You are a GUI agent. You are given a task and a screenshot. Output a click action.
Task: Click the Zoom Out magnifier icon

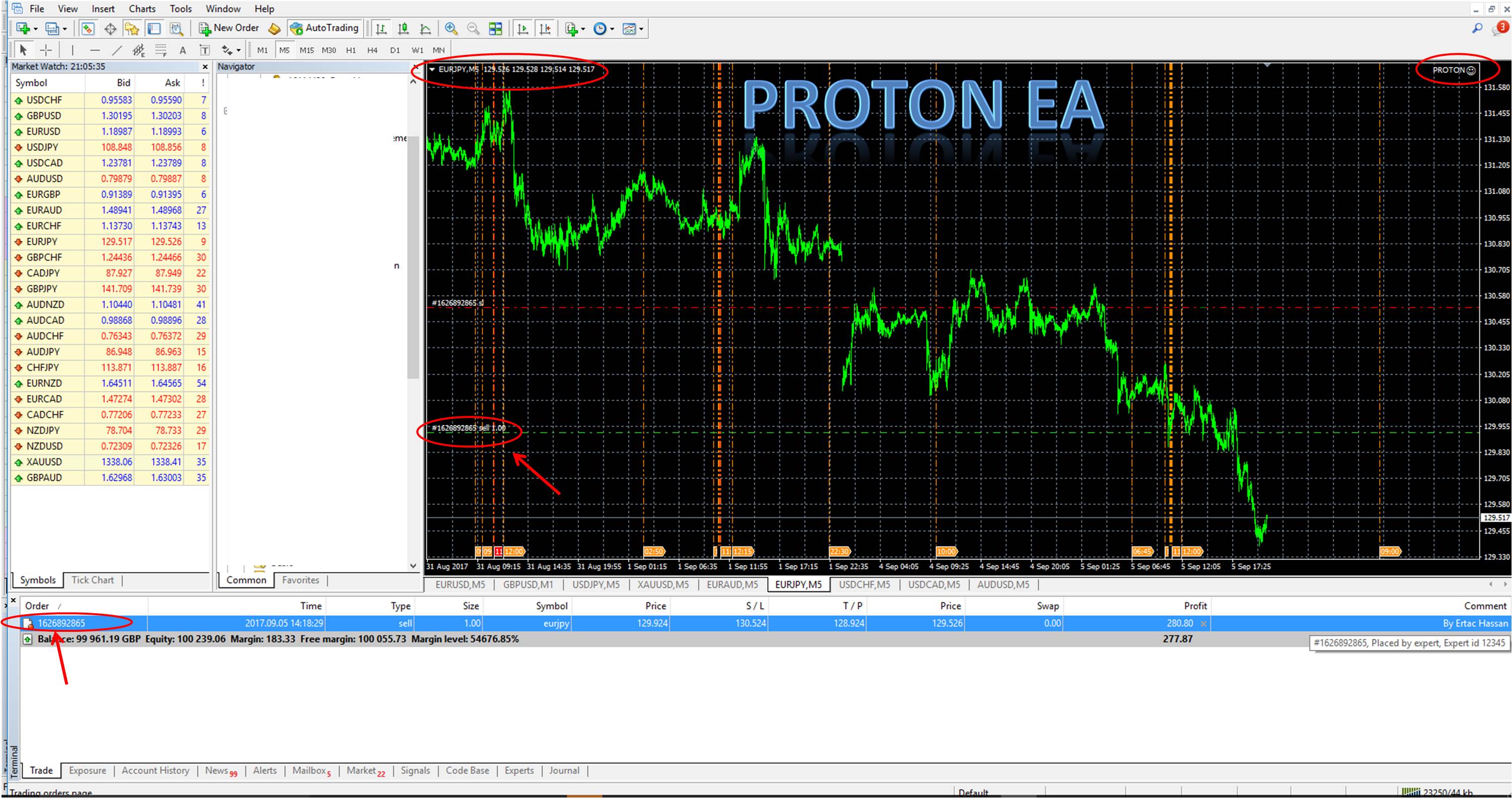pos(473,29)
